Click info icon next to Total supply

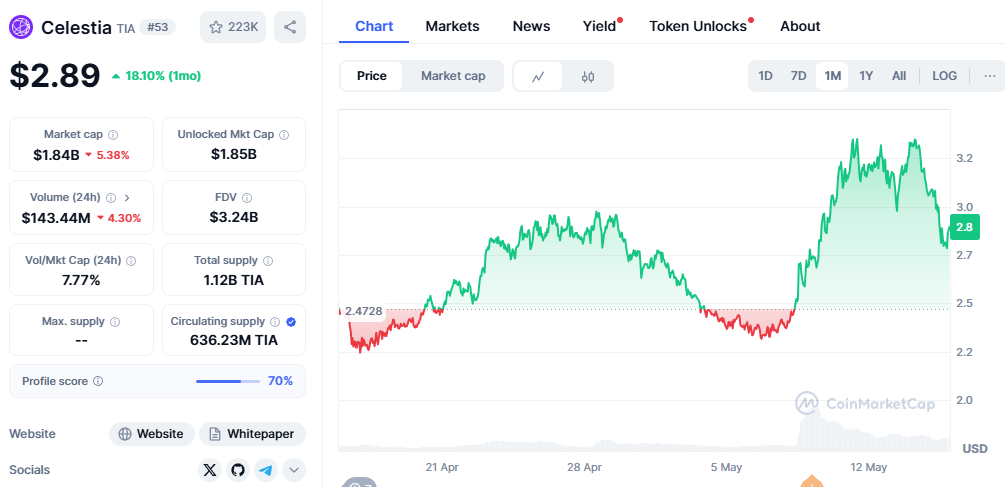point(268,260)
